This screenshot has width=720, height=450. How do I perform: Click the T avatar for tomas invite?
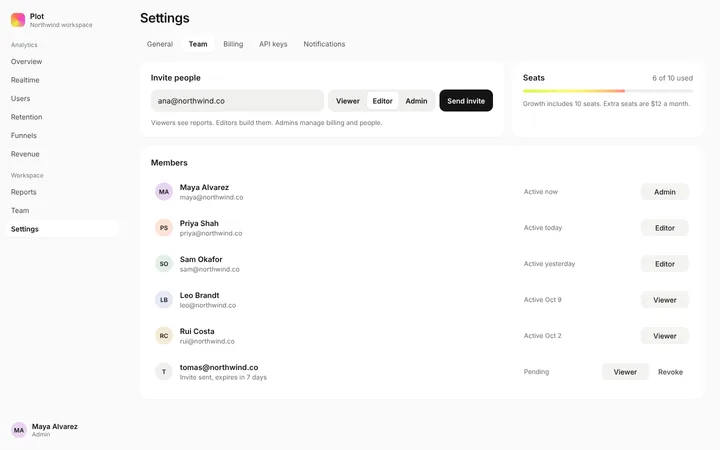point(164,372)
